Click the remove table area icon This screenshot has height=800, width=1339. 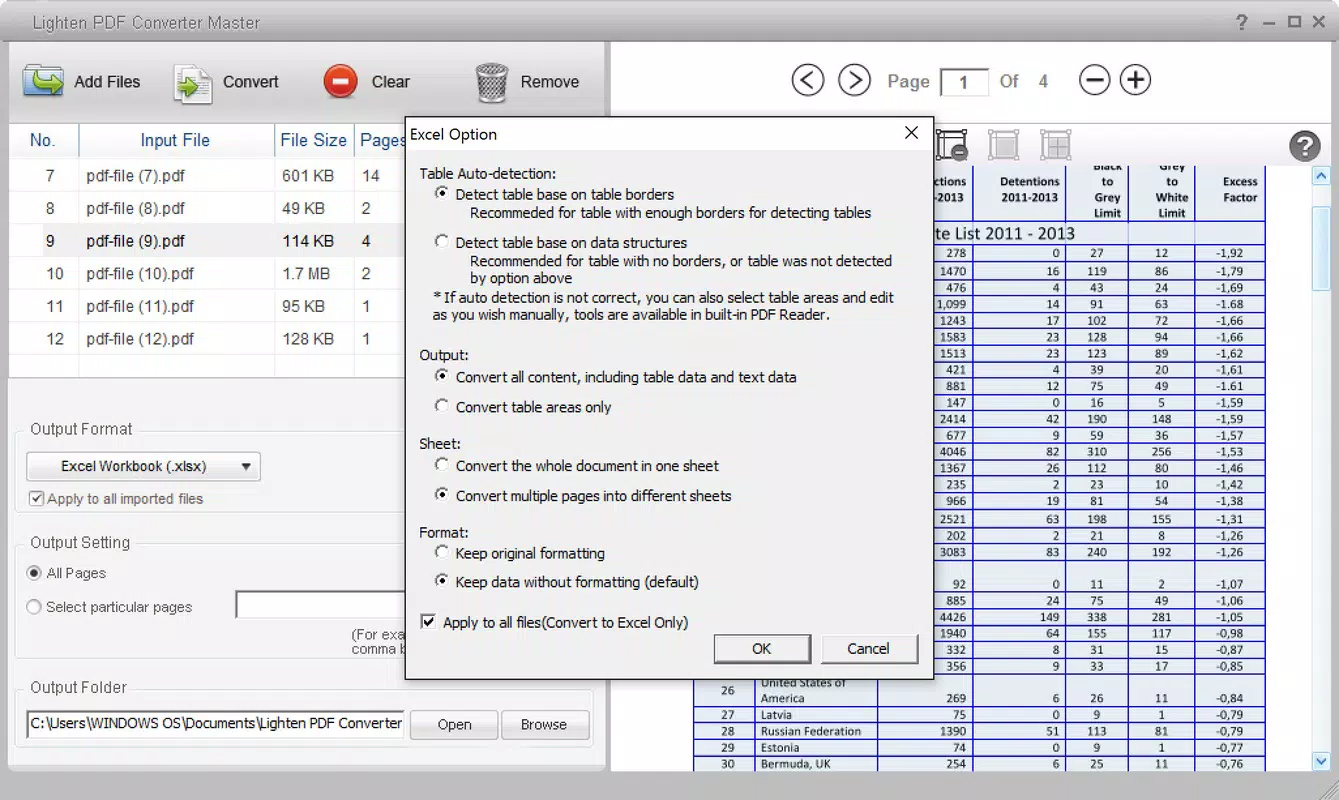click(x=952, y=145)
